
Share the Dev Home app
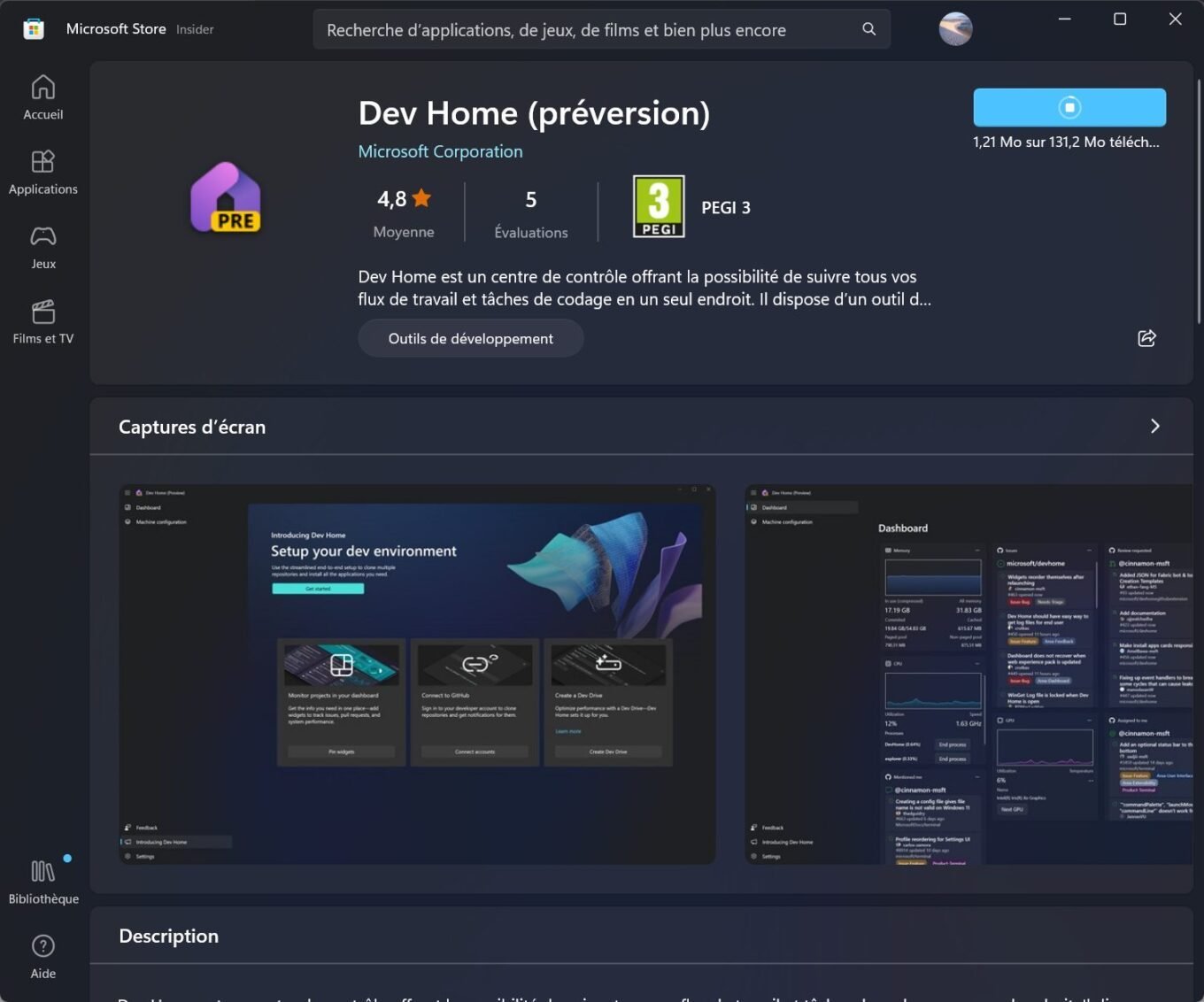(x=1146, y=338)
